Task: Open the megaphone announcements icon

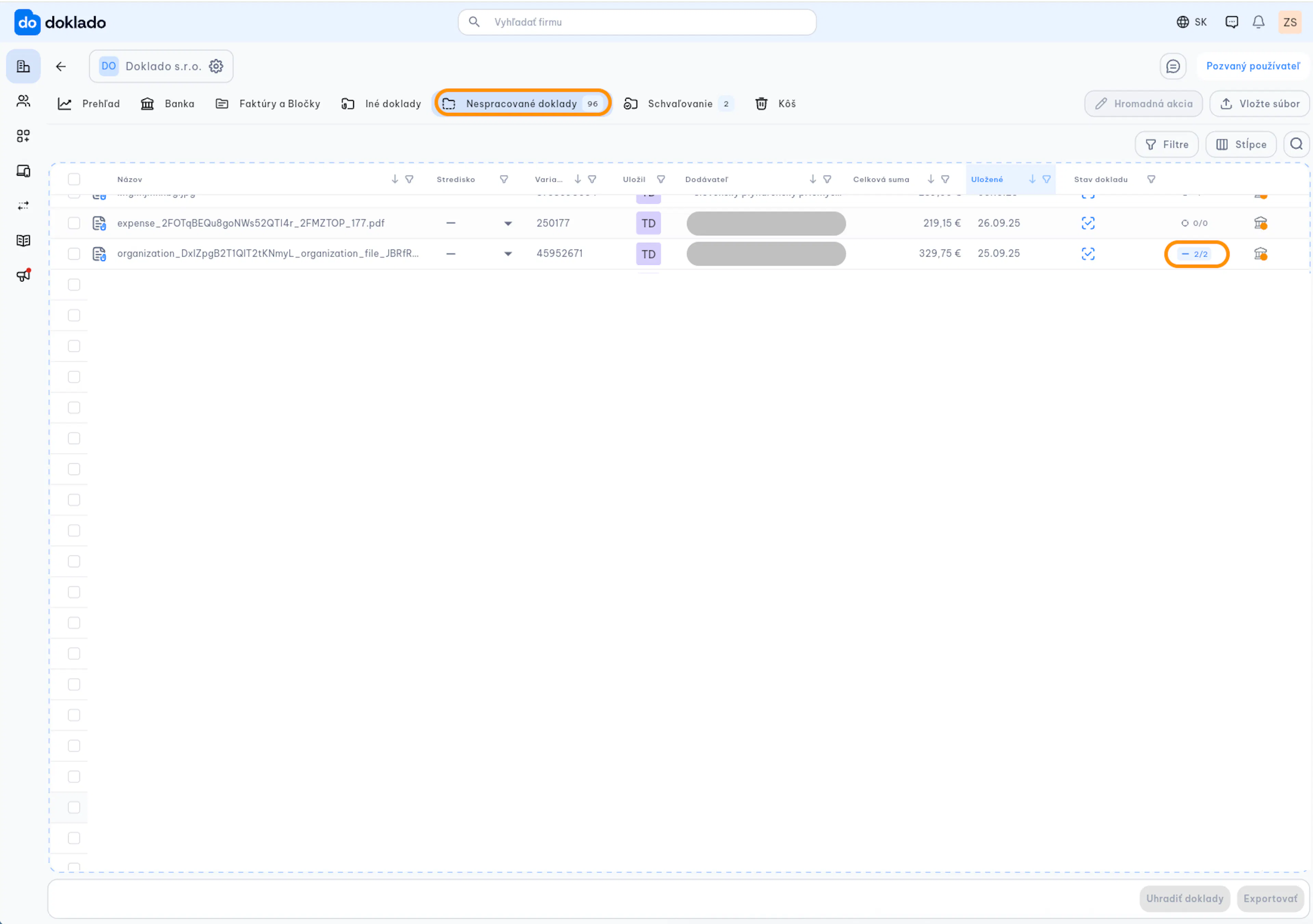Action: (24, 276)
